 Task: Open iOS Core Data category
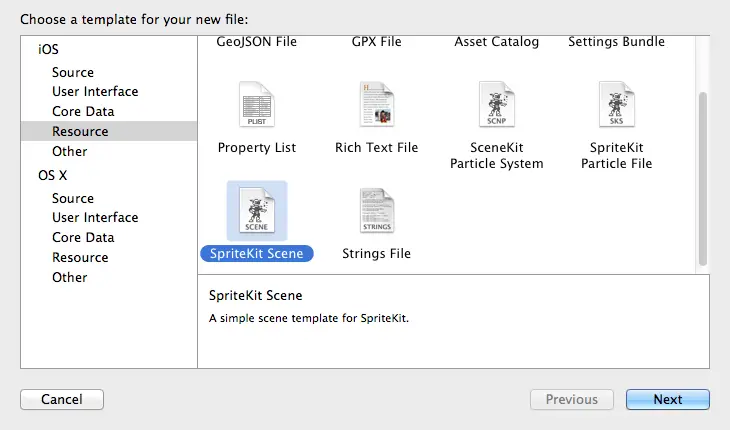point(83,111)
